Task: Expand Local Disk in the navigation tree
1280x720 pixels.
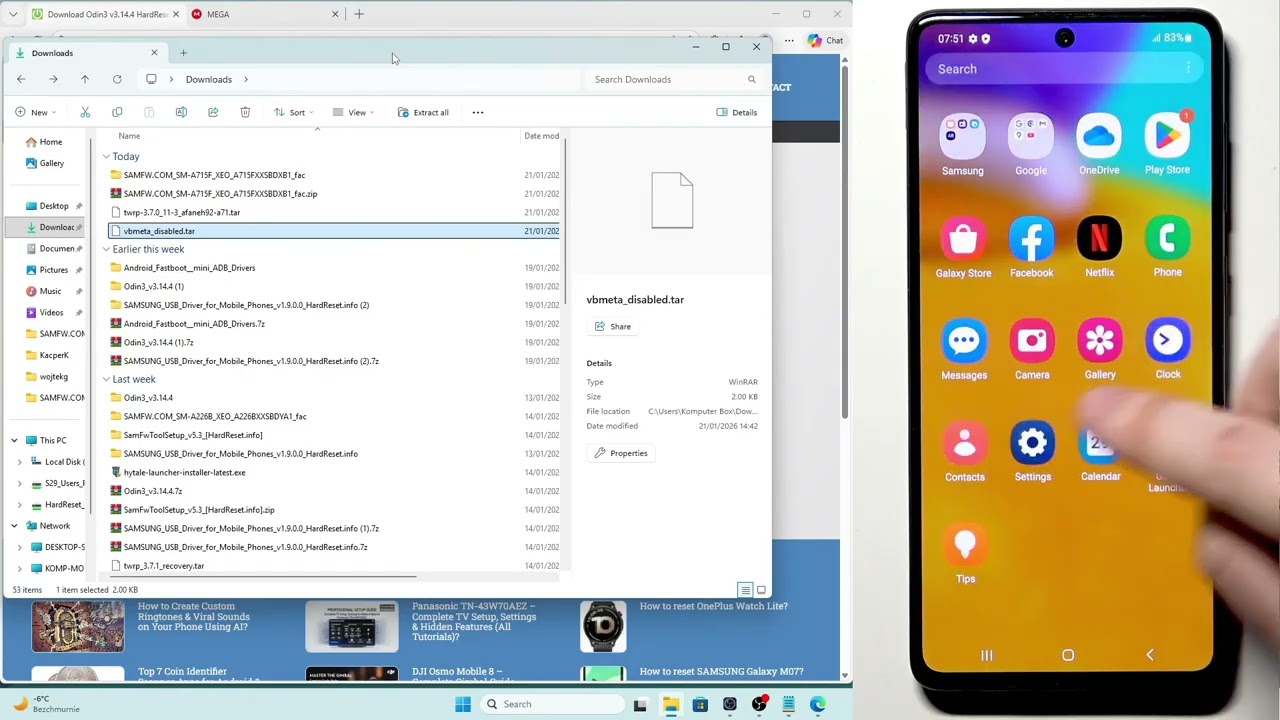Action: (20, 461)
